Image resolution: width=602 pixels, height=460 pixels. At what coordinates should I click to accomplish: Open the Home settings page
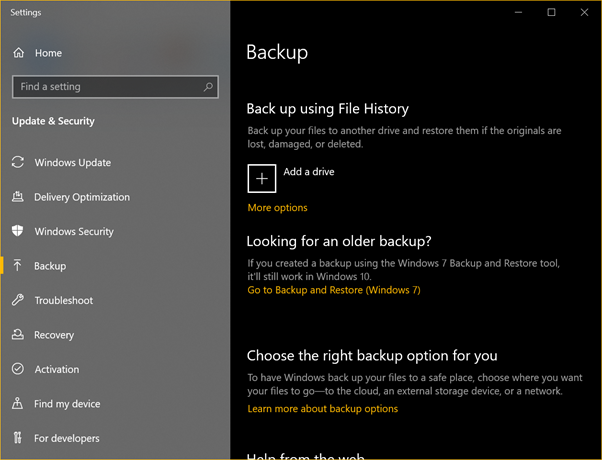pyautogui.click(x=48, y=53)
